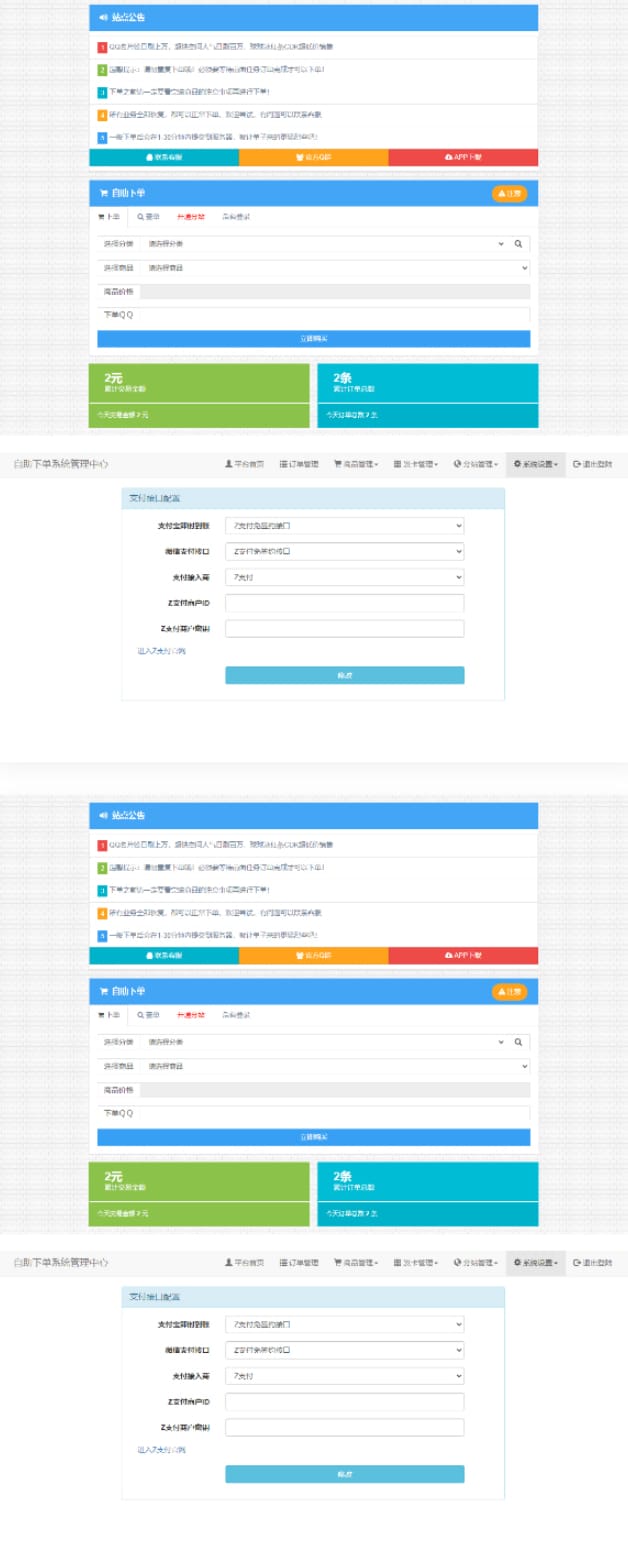The image size is (628, 1554).
Task: Open the 选择分类 category dropdown
Action: [x=325, y=243]
